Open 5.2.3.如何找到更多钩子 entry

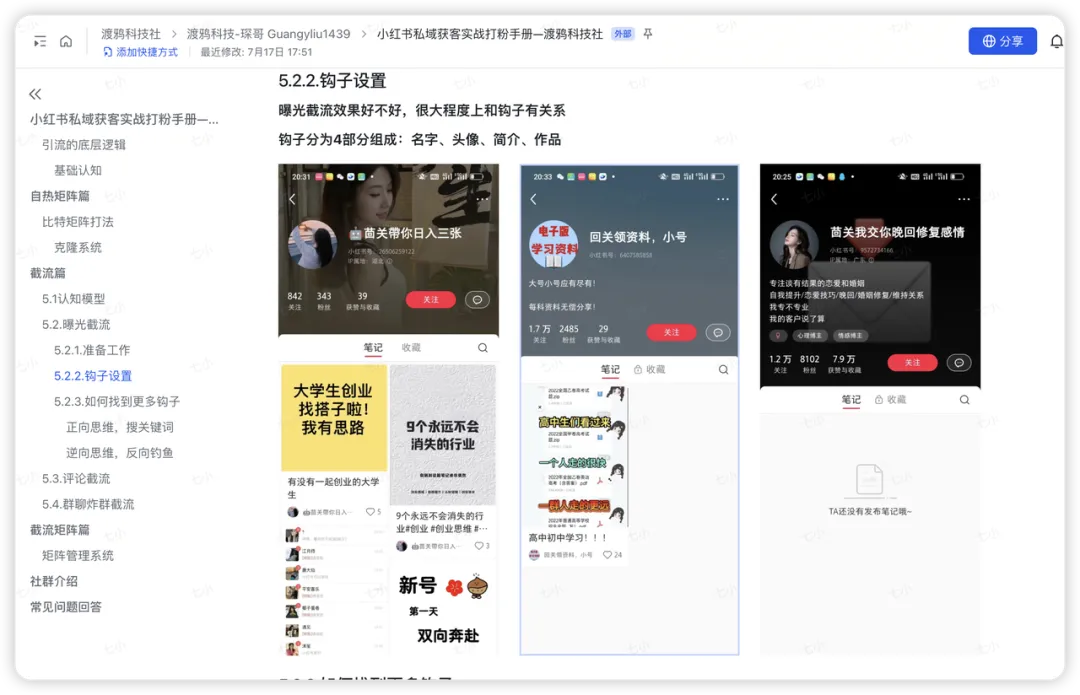[117, 401]
